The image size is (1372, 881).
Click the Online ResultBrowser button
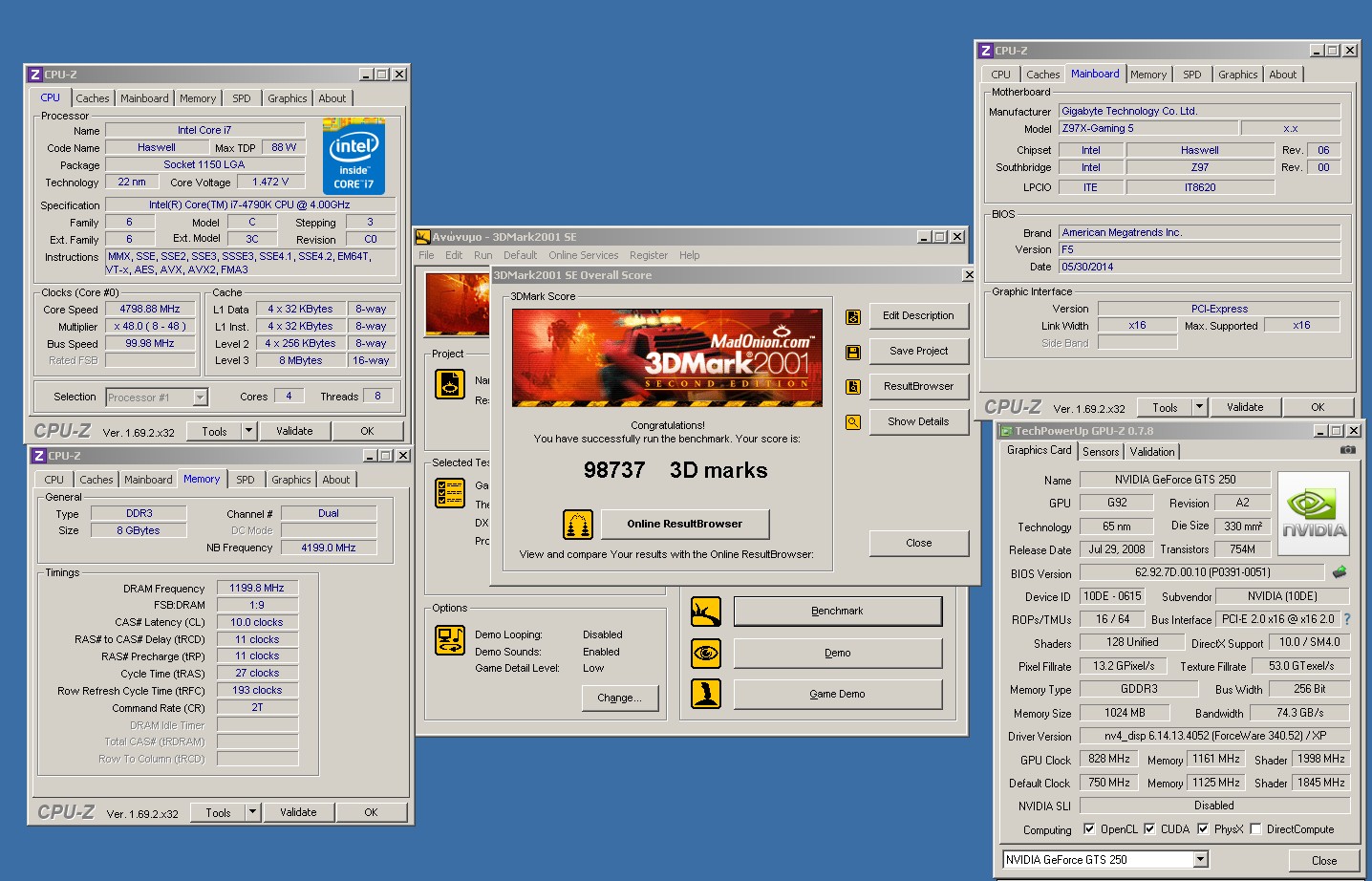(x=684, y=524)
